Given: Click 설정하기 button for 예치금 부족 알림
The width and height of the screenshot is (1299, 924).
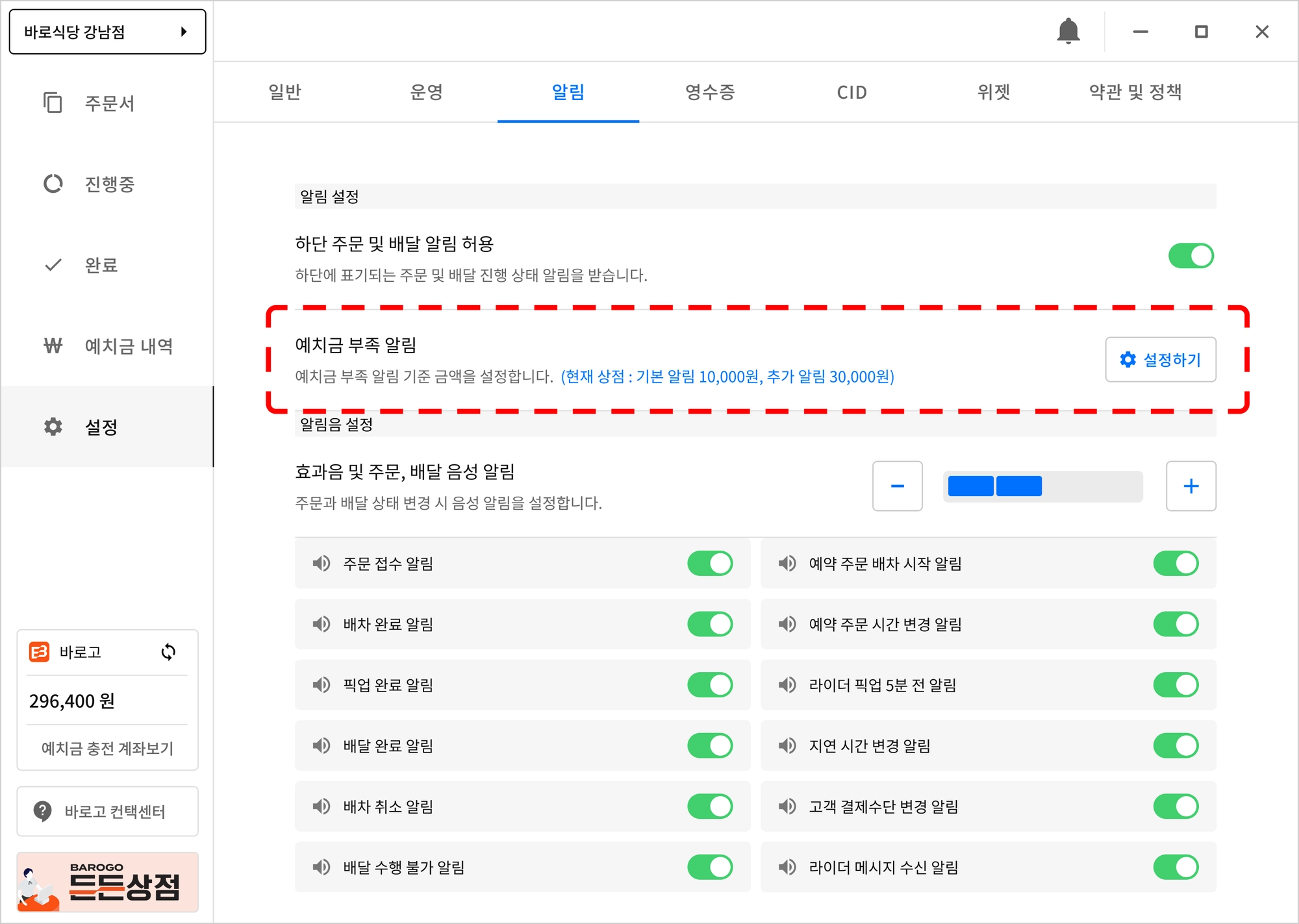Looking at the screenshot, I should pyautogui.click(x=1160, y=360).
